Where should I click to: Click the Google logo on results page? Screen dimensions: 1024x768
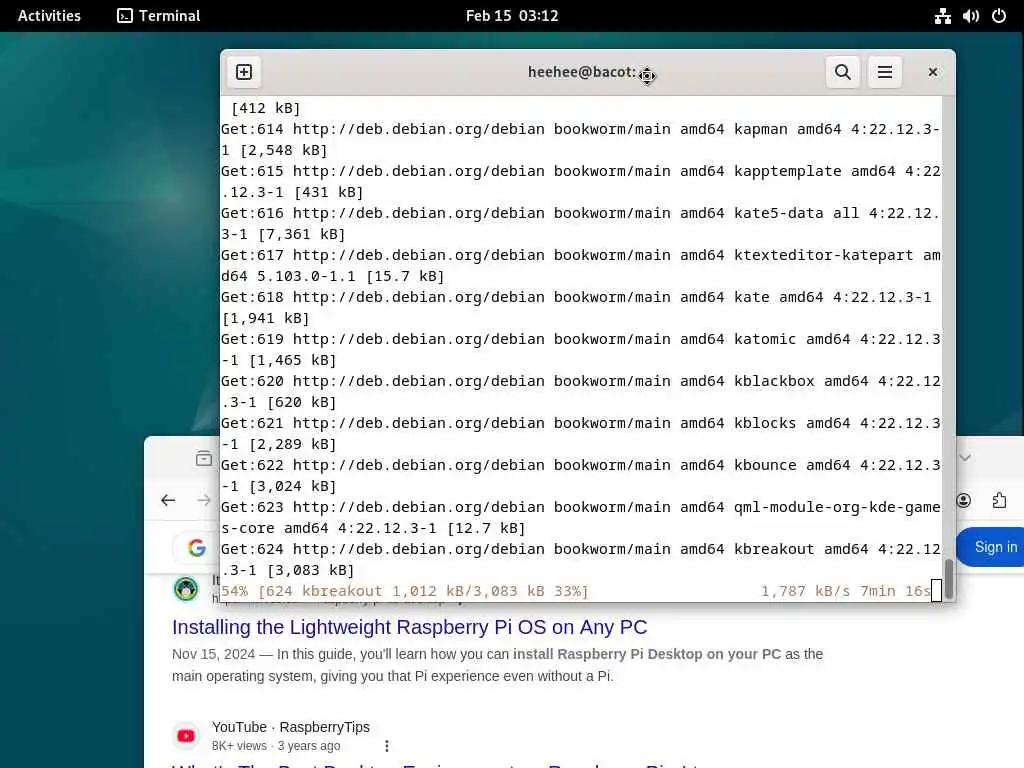[x=197, y=547]
